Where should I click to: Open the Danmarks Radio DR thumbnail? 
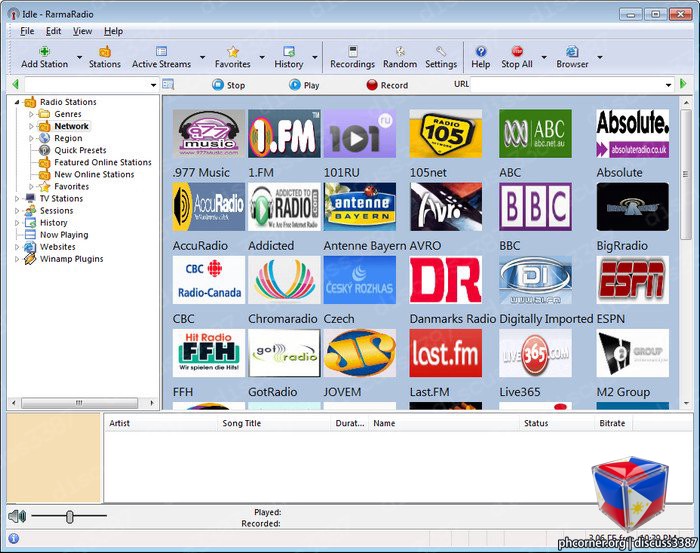point(446,280)
